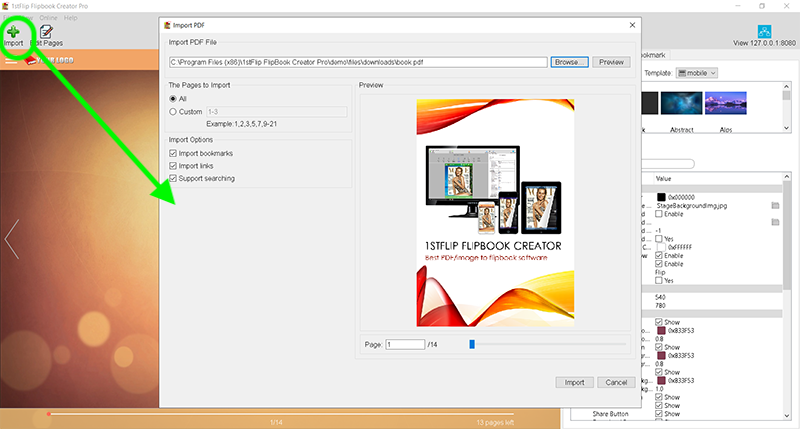Click the View 127.0.0.1:8080 network icon

pyautogui.click(x=764, y=31)
